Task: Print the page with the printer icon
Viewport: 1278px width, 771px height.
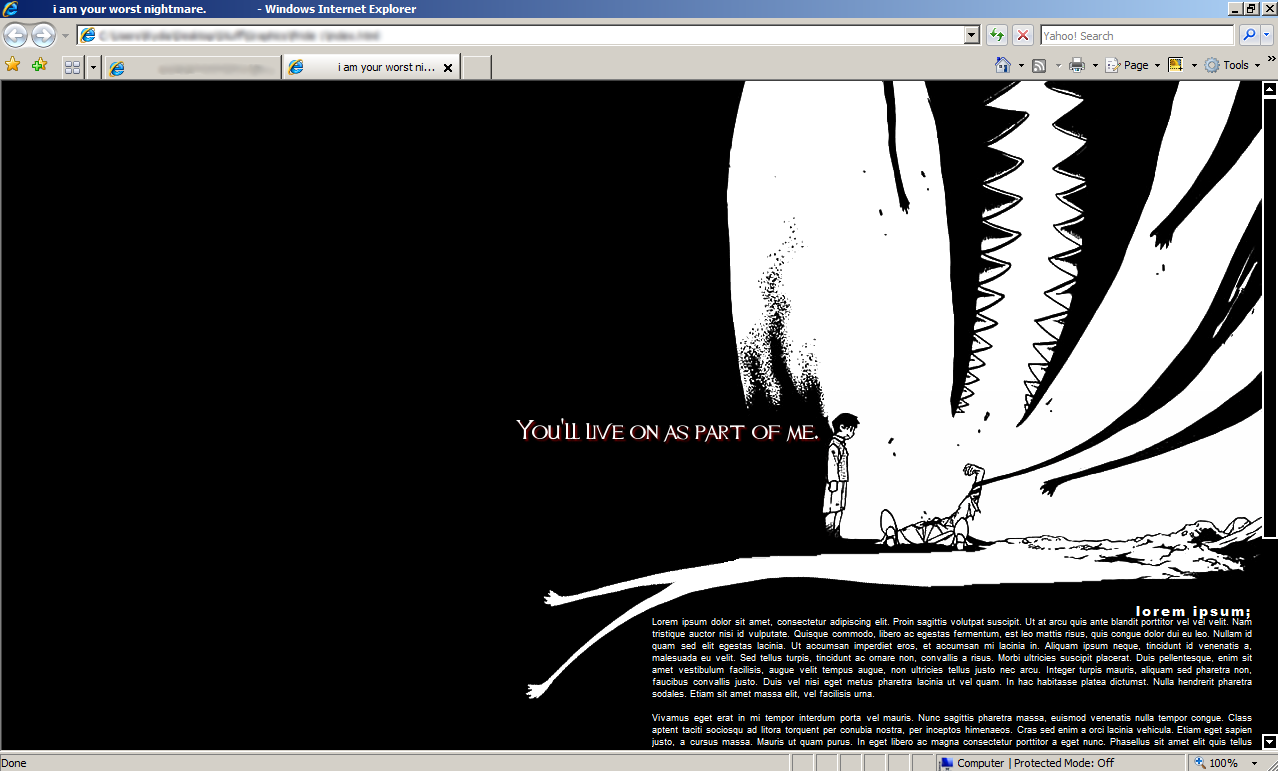Action: 1077,65
